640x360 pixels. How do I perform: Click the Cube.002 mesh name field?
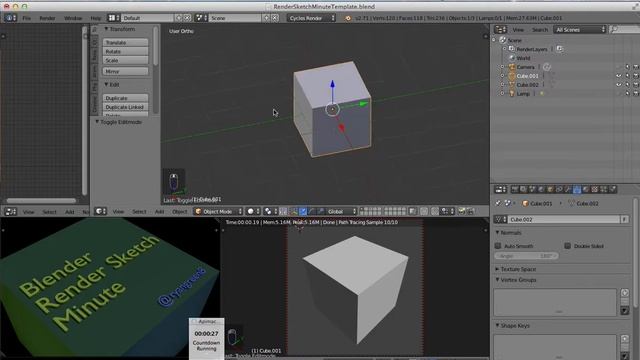click(564, 220)
